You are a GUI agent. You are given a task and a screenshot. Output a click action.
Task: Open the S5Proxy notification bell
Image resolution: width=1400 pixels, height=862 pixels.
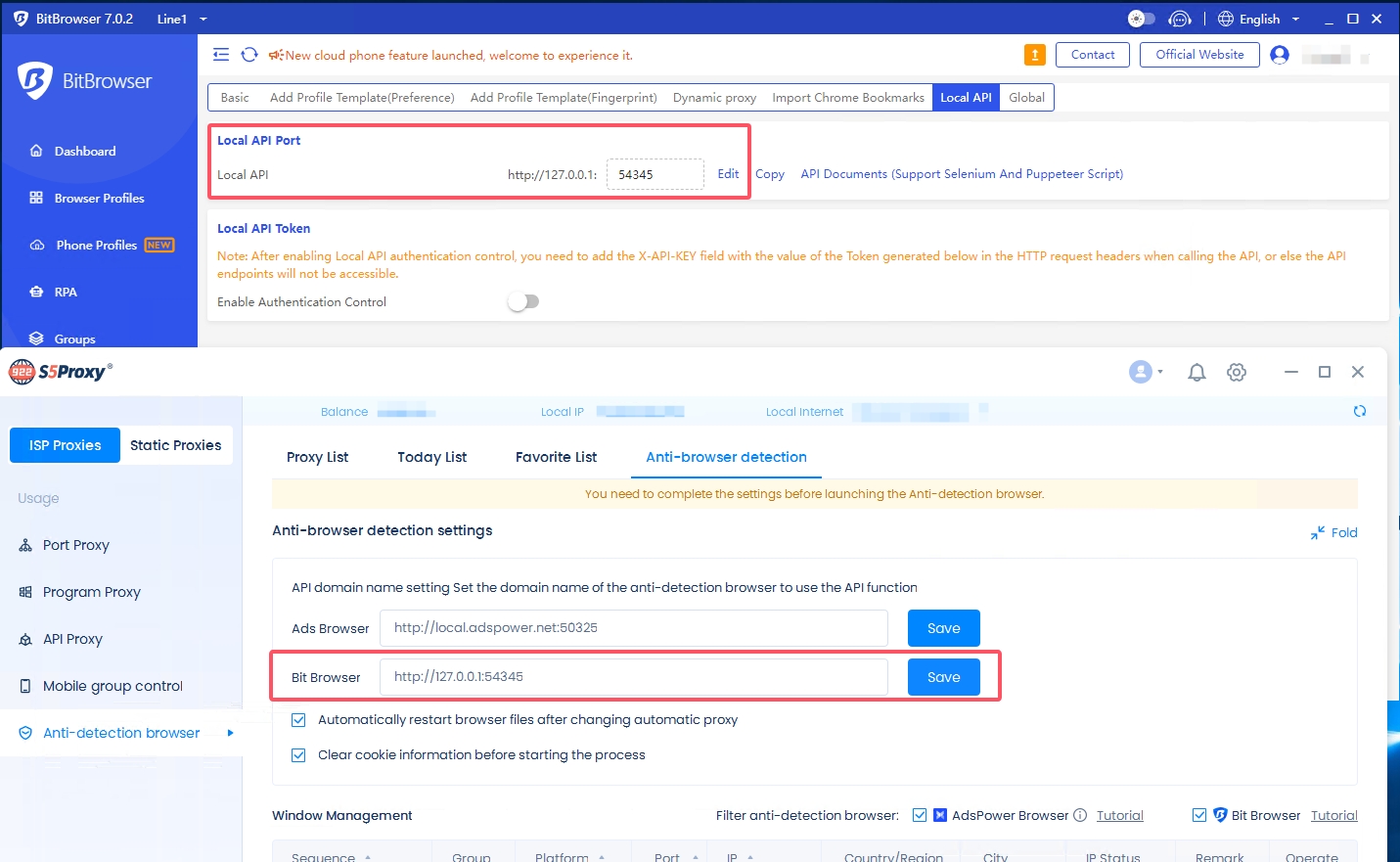[1196, 372]
